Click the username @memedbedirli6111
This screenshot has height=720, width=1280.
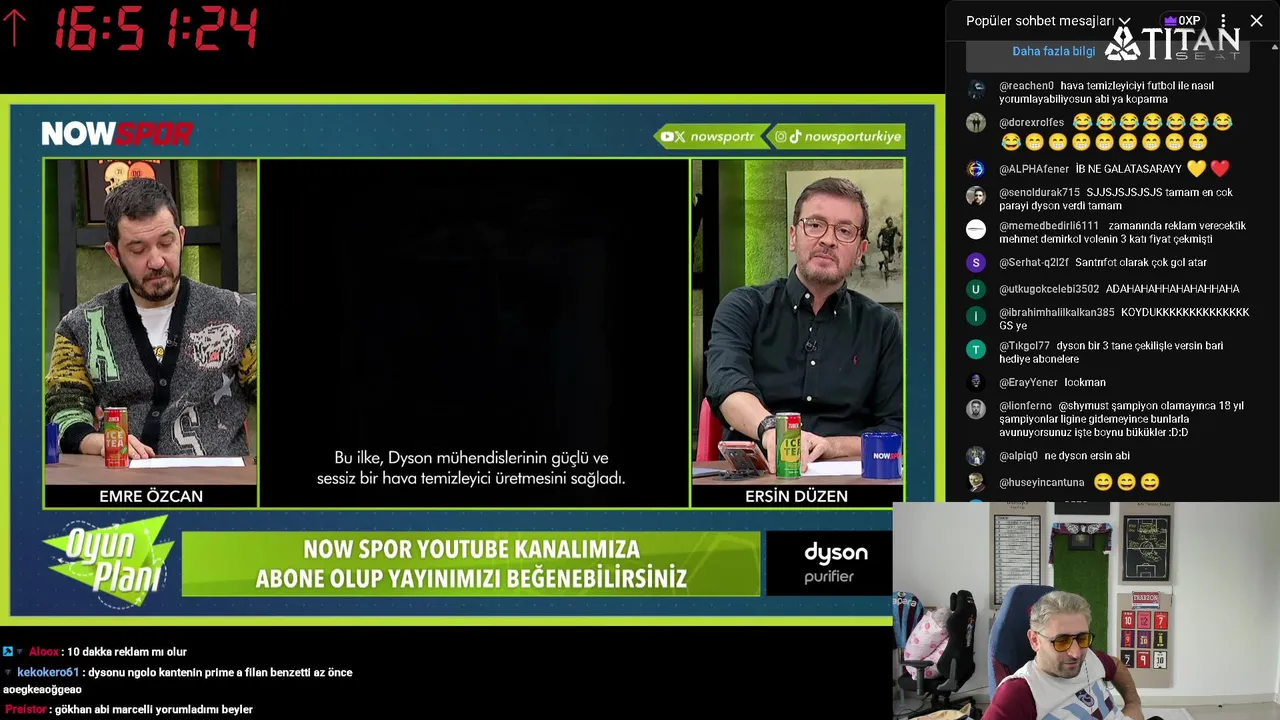(x=1048, y=226)
